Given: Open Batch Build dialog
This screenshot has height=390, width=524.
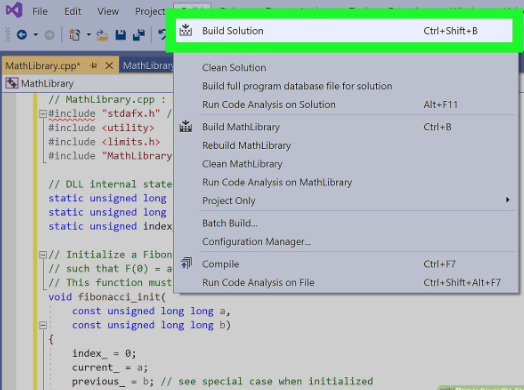Looking at the screenshot, I should pyautogui.click(x=346, y=223).
